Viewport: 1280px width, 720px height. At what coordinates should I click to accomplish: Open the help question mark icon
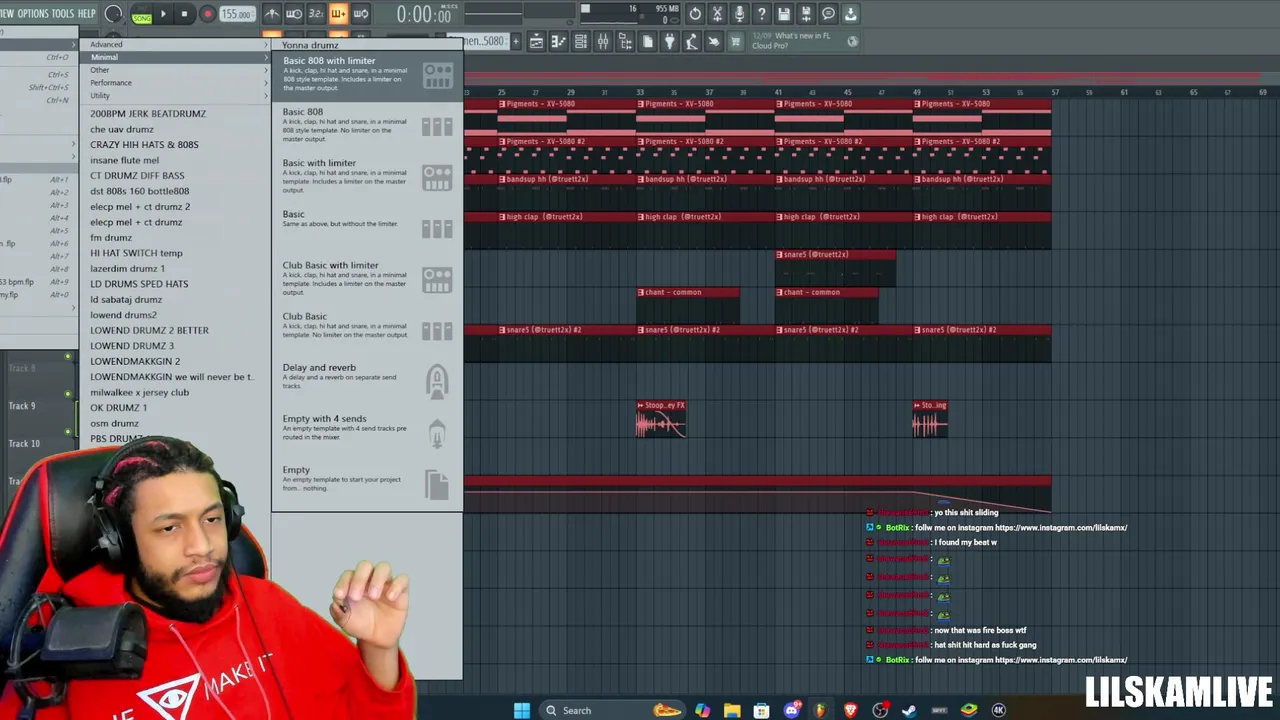(761, 14)
